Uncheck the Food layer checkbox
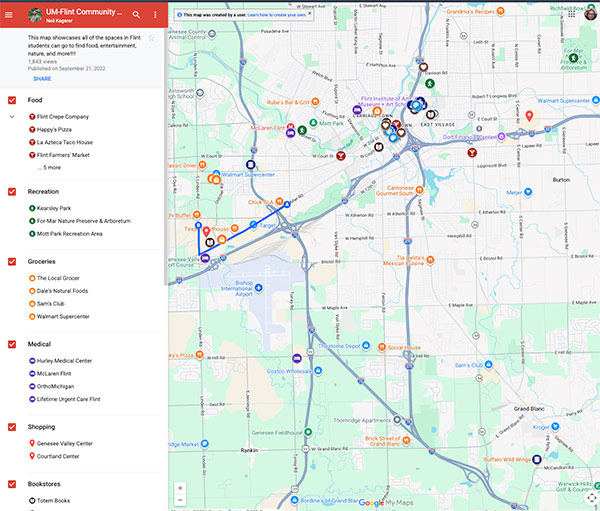 pos(12,100)
